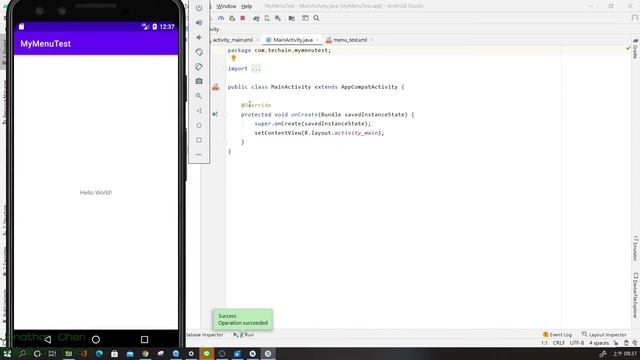Rotate the emulator right
The height and width of the screenshot is (360, 640).
click(199, 67)
